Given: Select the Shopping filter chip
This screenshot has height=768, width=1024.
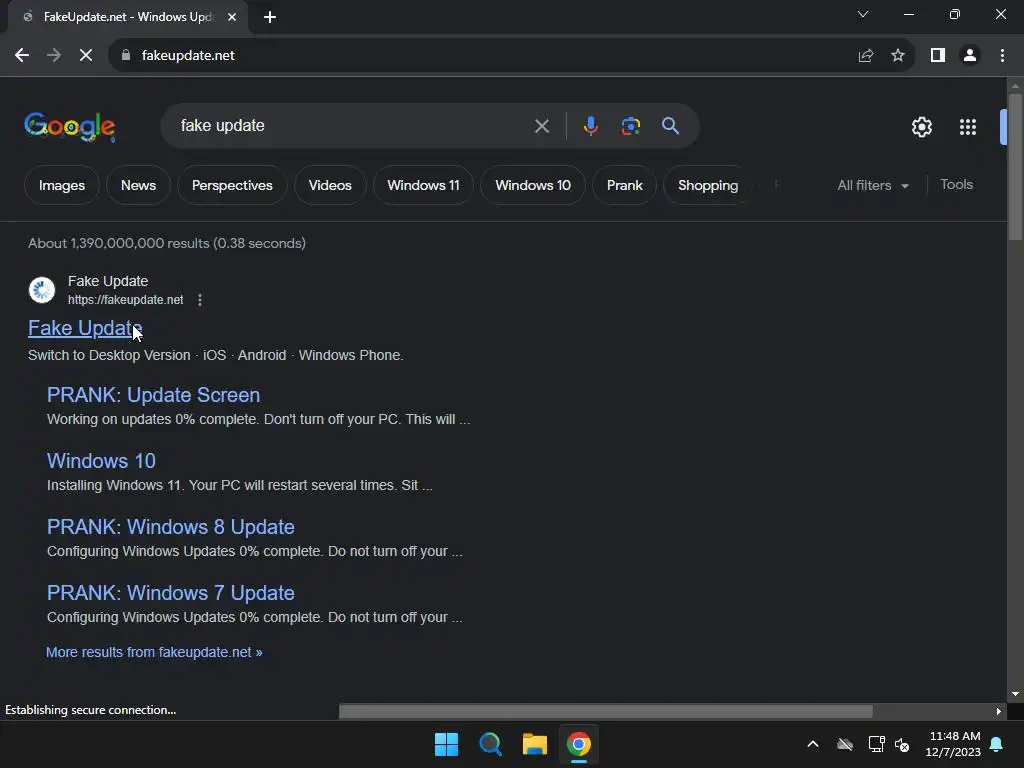Looking at the screenshot, I should click(x=708, y=185).
